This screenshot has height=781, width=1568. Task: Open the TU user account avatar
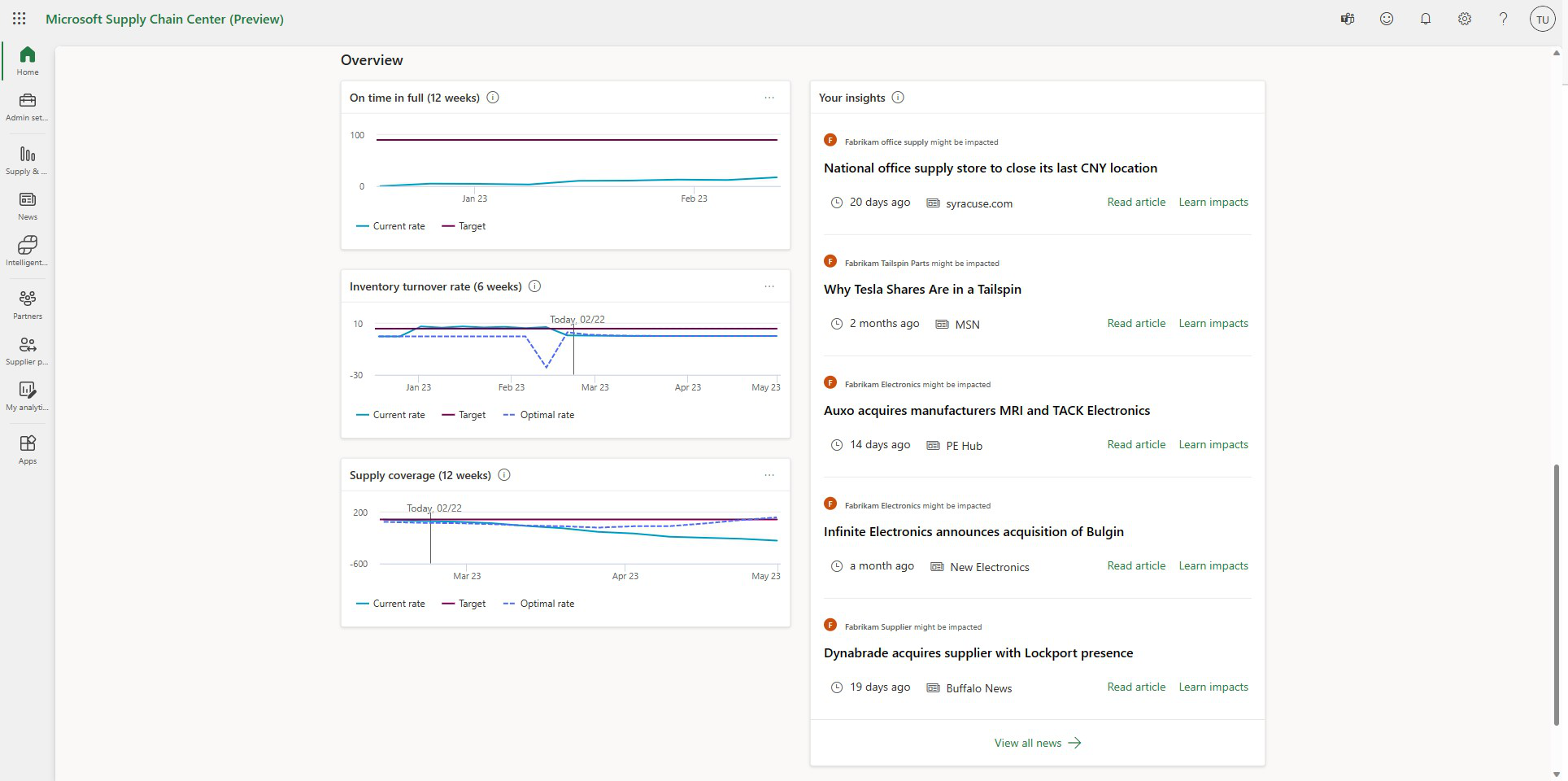[1543, 19]
